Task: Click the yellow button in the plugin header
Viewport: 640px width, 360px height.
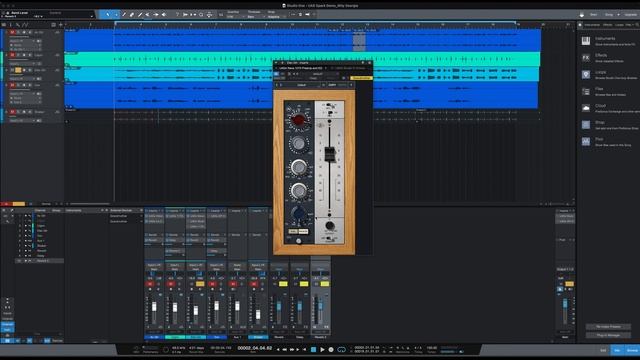Action: pyautogui.click(x=361, y=78)
